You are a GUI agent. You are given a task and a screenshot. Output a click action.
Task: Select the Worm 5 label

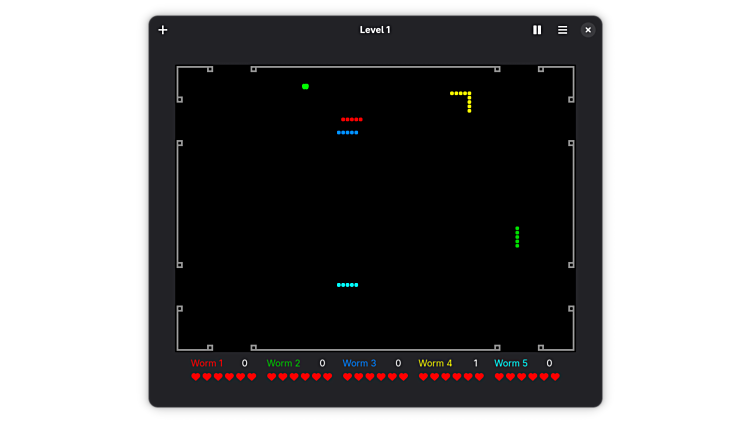(x=511, y=363)
